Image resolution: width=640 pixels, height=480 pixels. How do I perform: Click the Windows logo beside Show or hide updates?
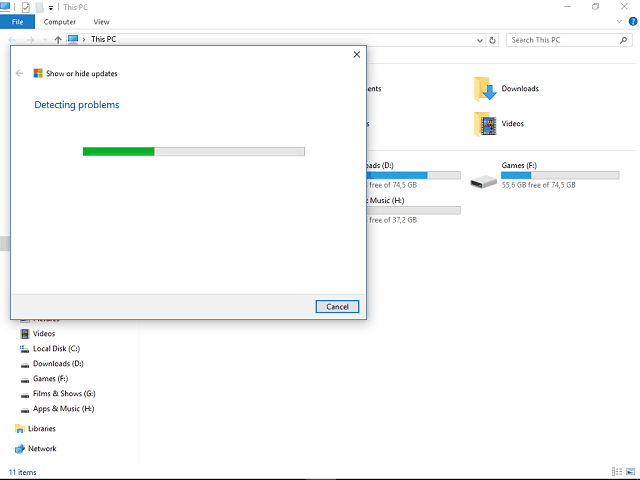tap(38, 73)
